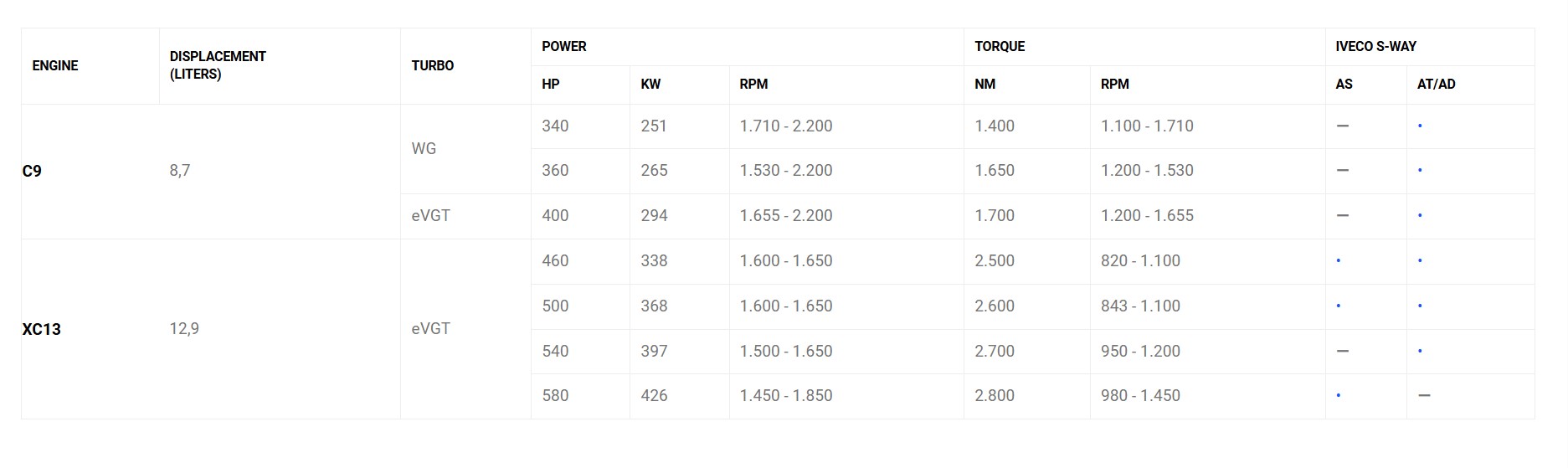Viewport: 1568px width, 468px height.
Task: Click the 12,9 displacement value
Action: [184, 329]
